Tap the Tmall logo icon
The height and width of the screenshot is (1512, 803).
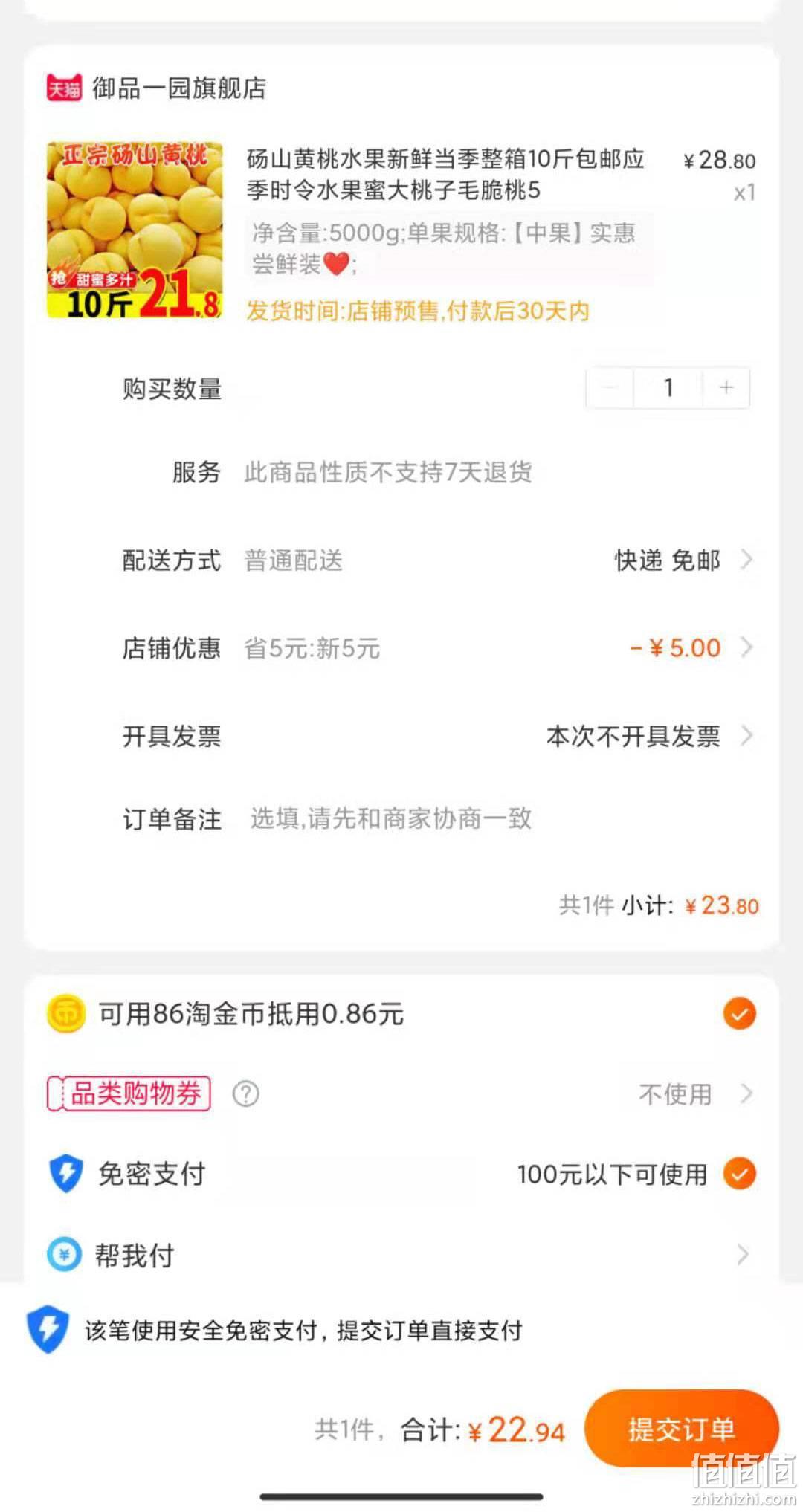(64, 88)
